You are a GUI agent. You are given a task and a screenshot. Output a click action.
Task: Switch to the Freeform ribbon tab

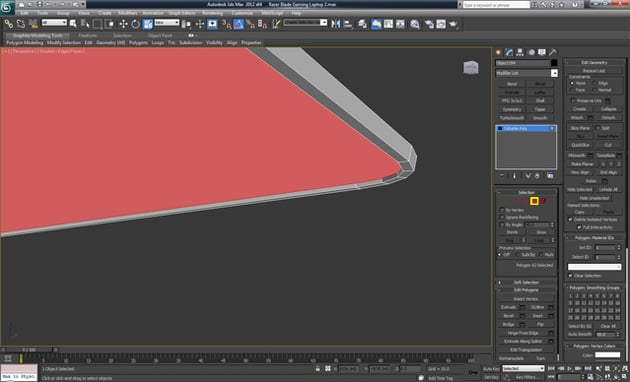[x=88, y=35]
